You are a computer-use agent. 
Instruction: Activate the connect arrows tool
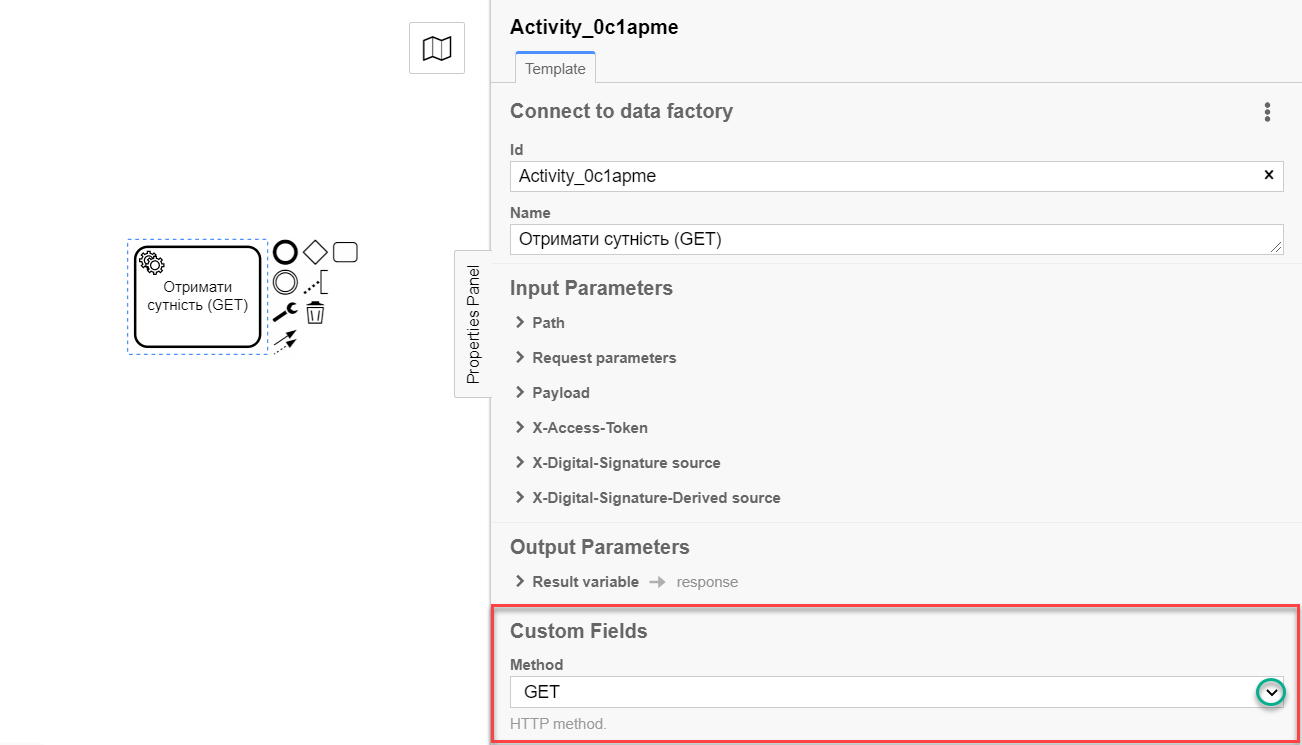click(286, 342)
